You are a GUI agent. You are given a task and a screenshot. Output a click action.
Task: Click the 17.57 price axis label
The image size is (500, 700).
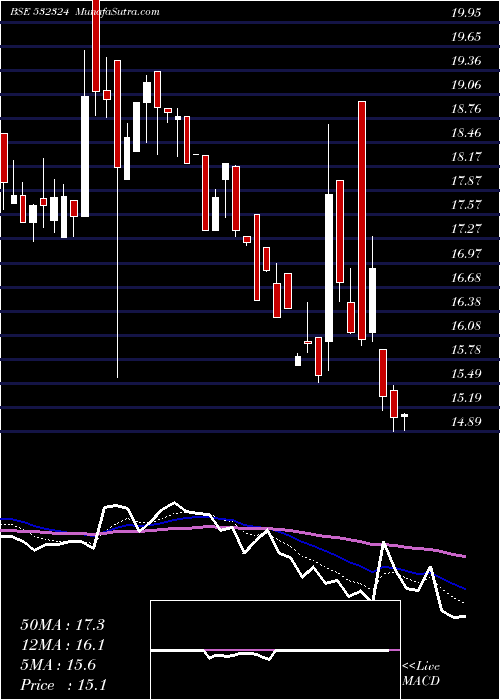(x=466, y=205)
